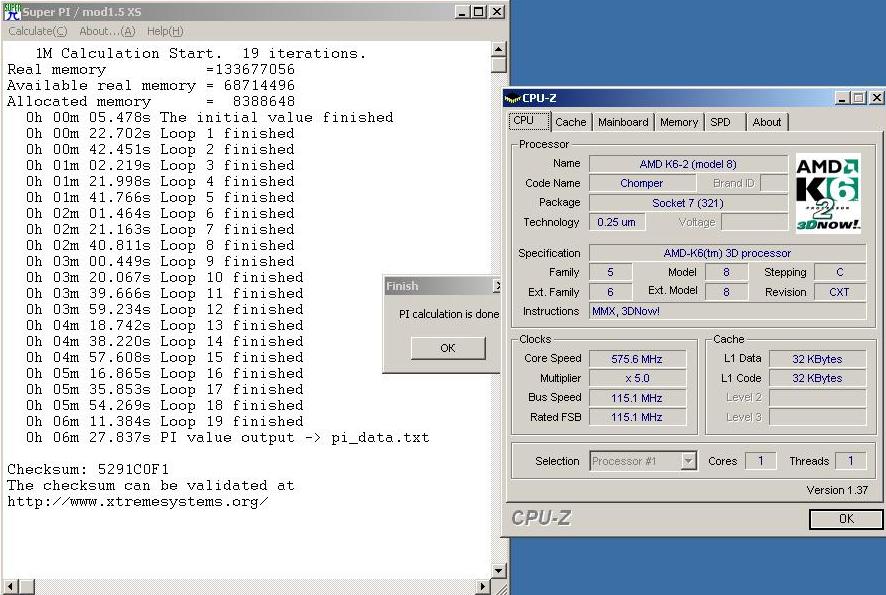Click the Instructions field MMX, 3DNow!

pyautogui.click(x=727, y=311)
